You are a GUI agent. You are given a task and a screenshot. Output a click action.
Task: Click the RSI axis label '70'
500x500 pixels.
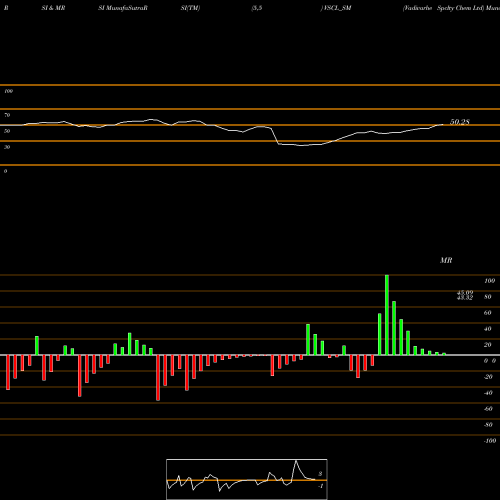pyautogui.click(x=7, y=115)
